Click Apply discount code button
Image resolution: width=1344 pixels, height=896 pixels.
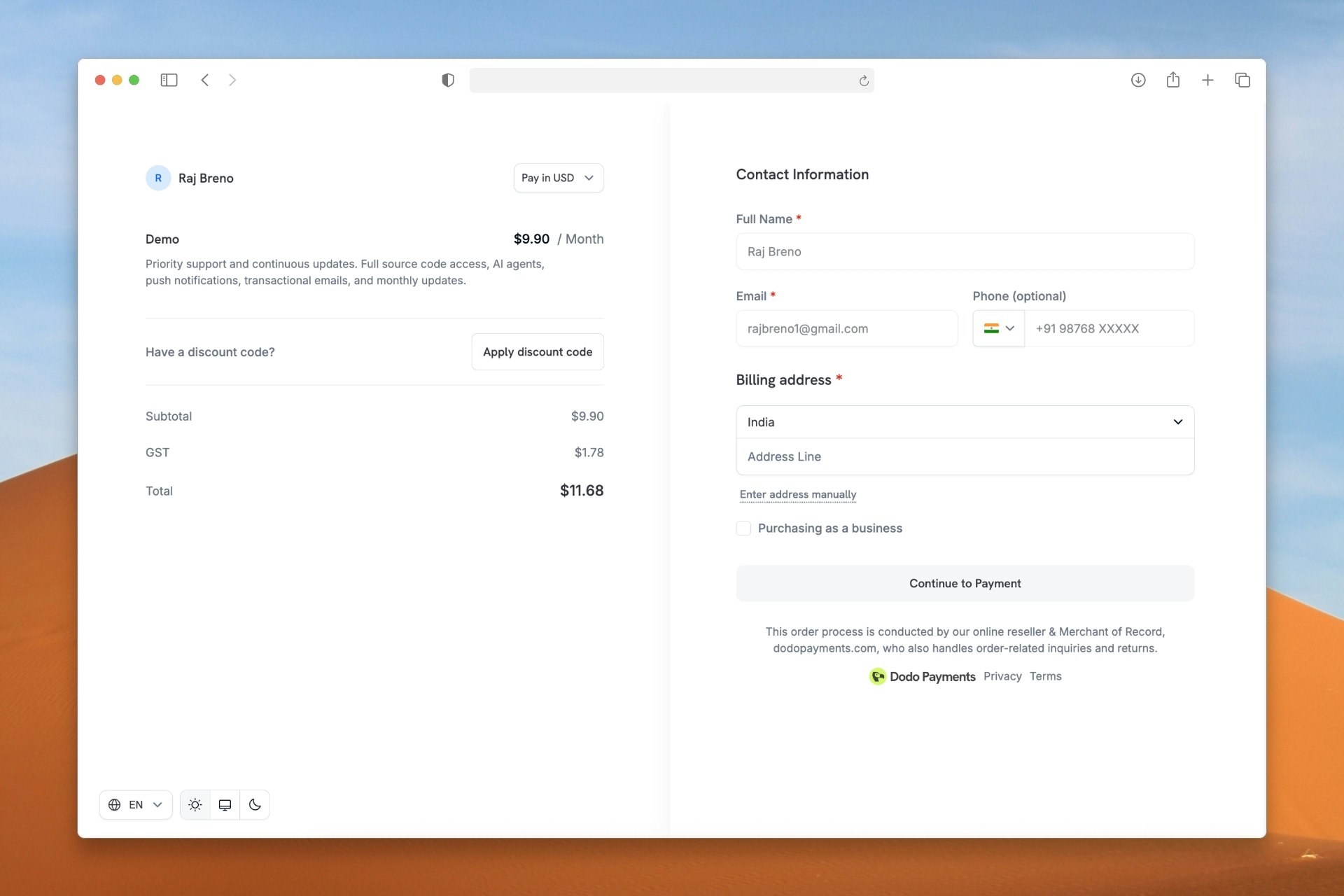click(x=537, y=352)
